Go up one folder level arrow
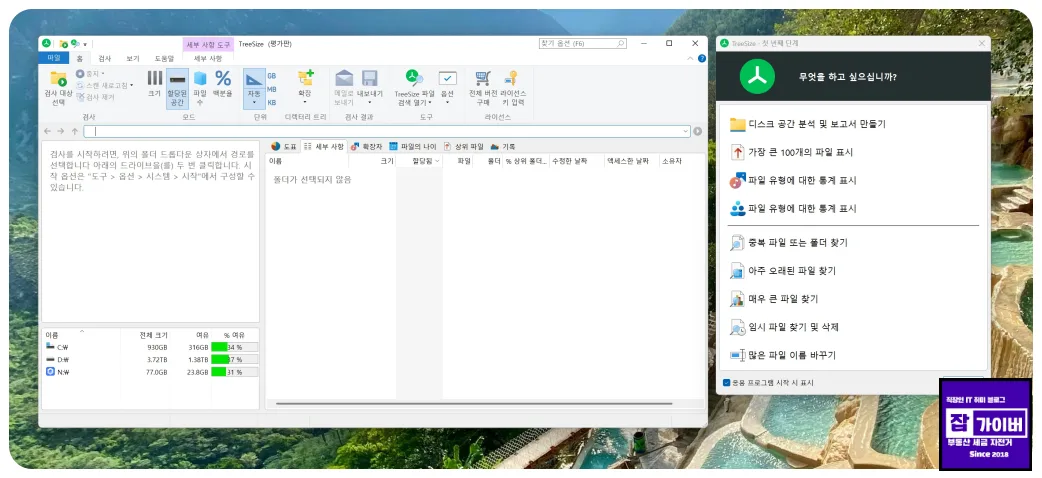1042x478 pixels. click(74, 132)
